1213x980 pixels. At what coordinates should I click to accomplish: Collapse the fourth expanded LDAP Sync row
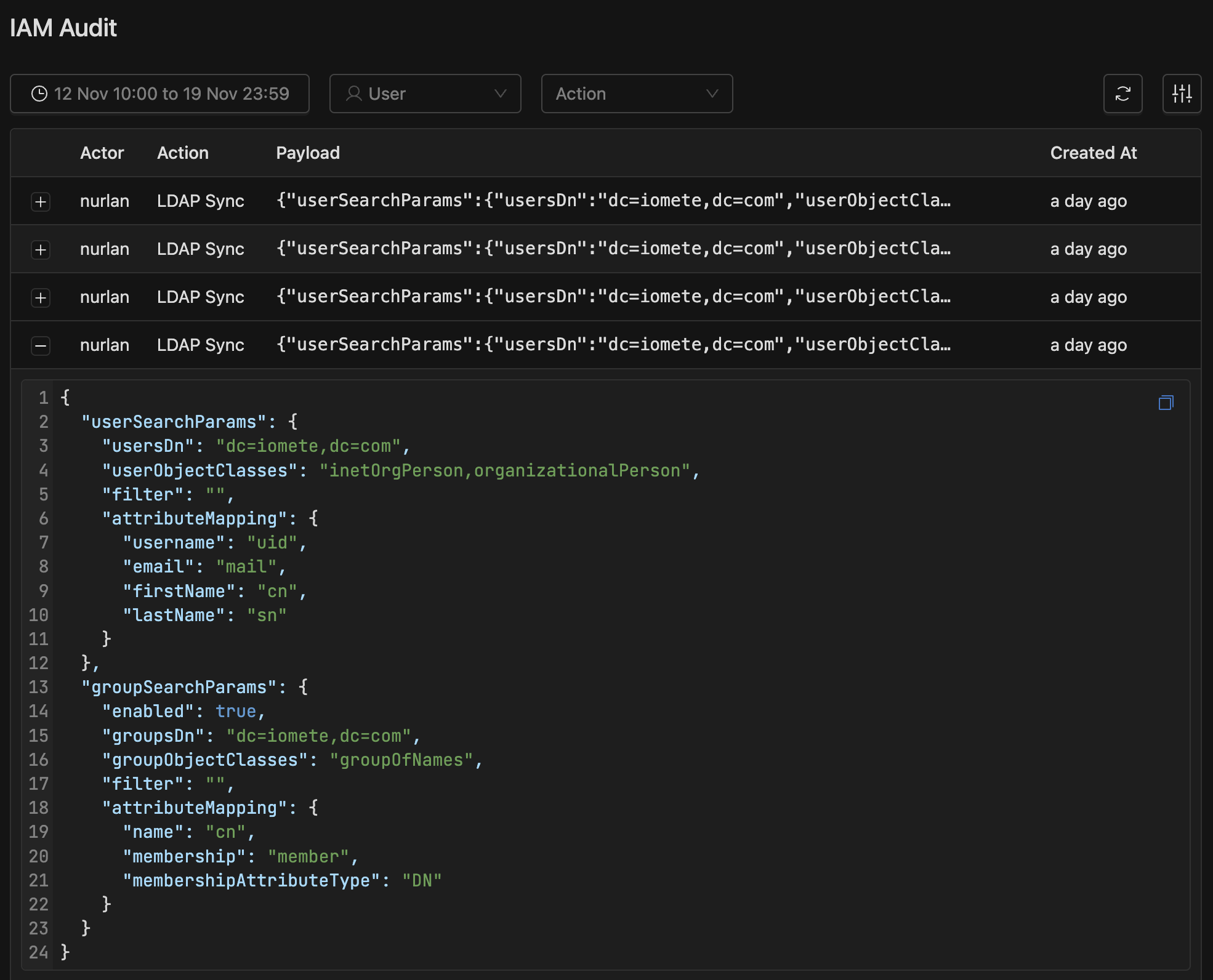[41, 345]
